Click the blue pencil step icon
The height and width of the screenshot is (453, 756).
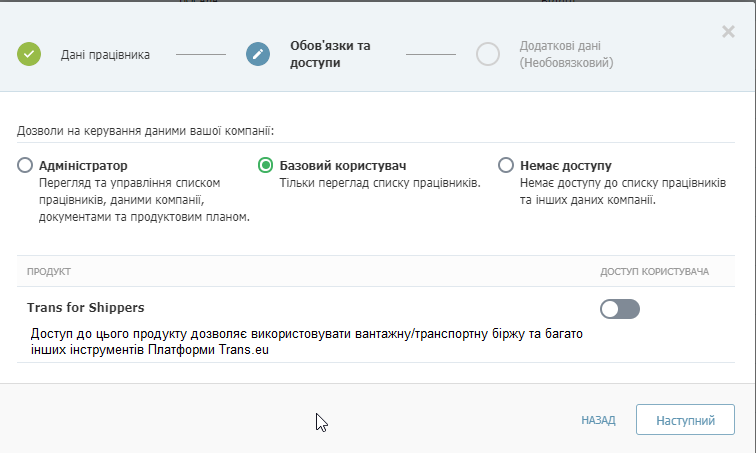click(x=258, y=54)
